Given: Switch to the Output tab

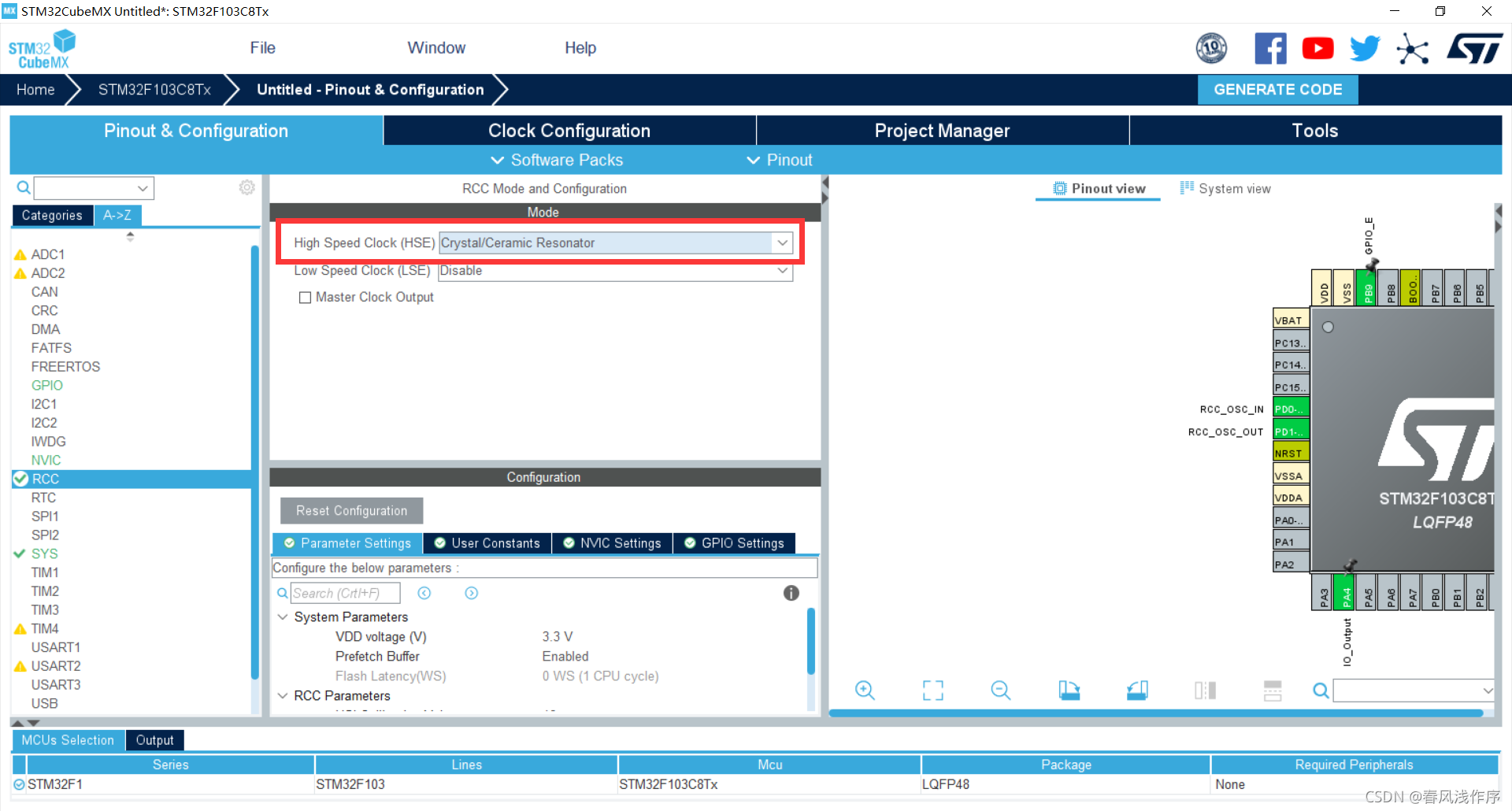Looking at the screenshot, I should click(x=154, y=740).
